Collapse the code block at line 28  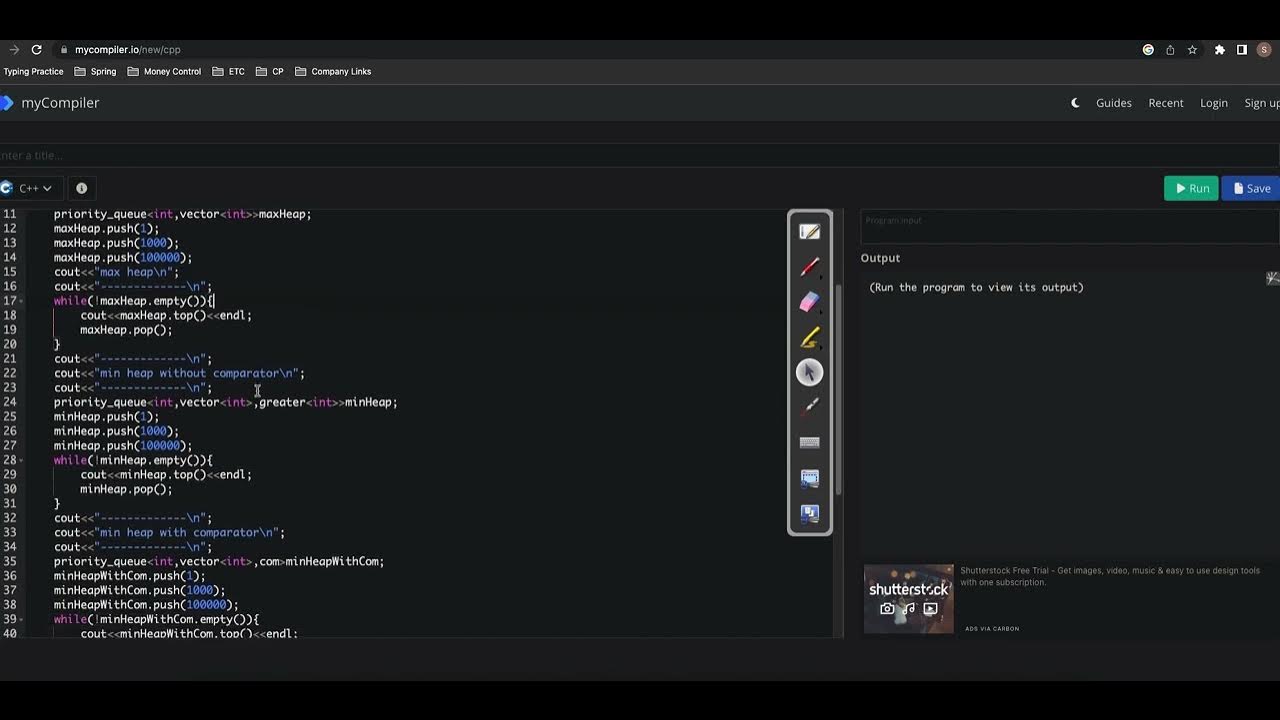tap(21, 461)
